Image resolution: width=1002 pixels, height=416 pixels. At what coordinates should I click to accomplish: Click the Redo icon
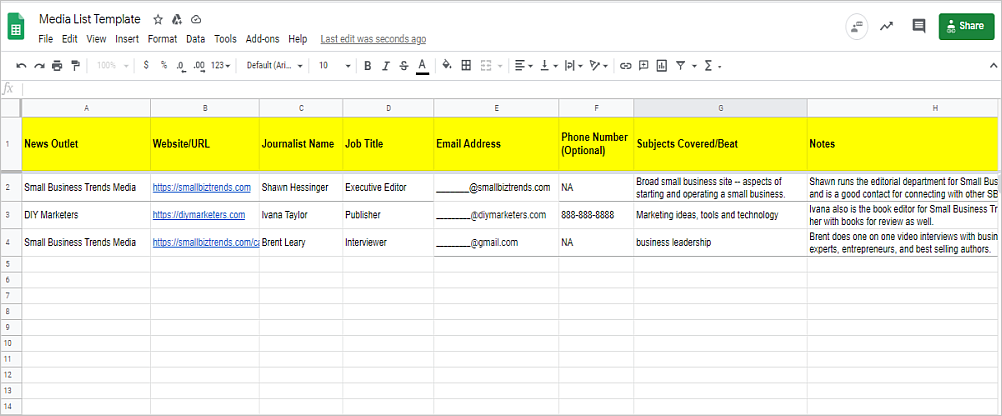[40, 65]
